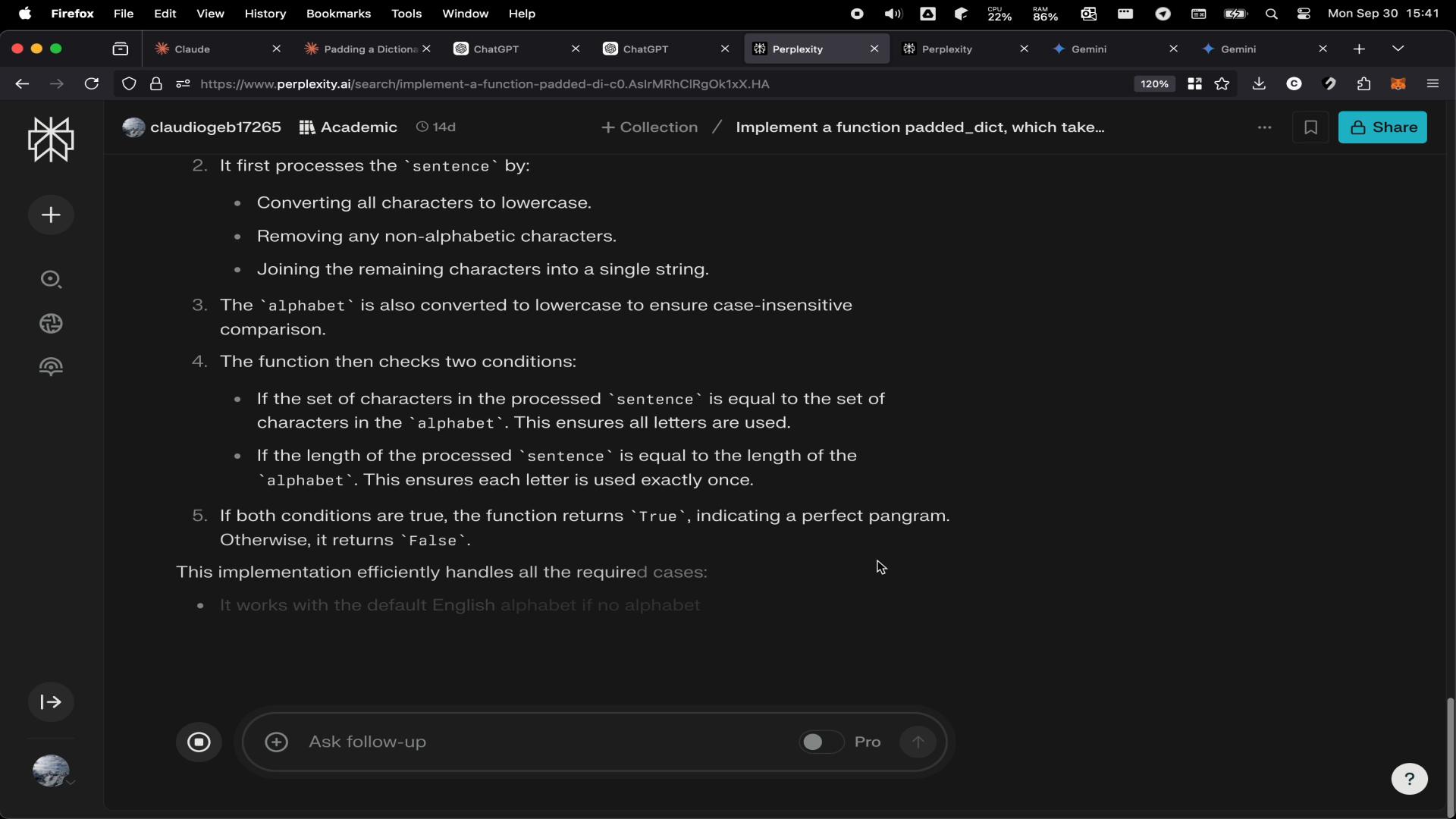
Task: Open the Firefox hamburger menu
Action: (1432, 84)
